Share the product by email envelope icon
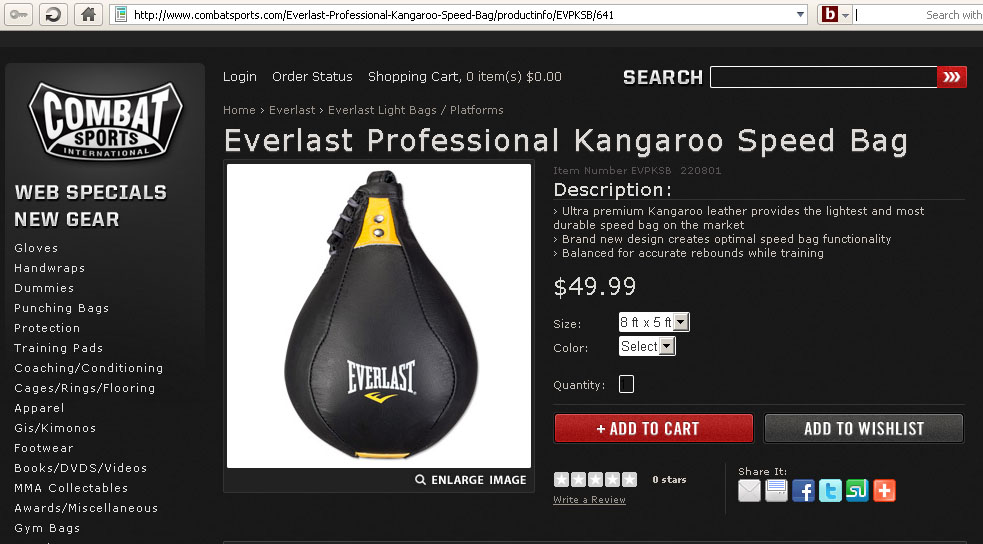983x544 pixels. tap(749, 490)
